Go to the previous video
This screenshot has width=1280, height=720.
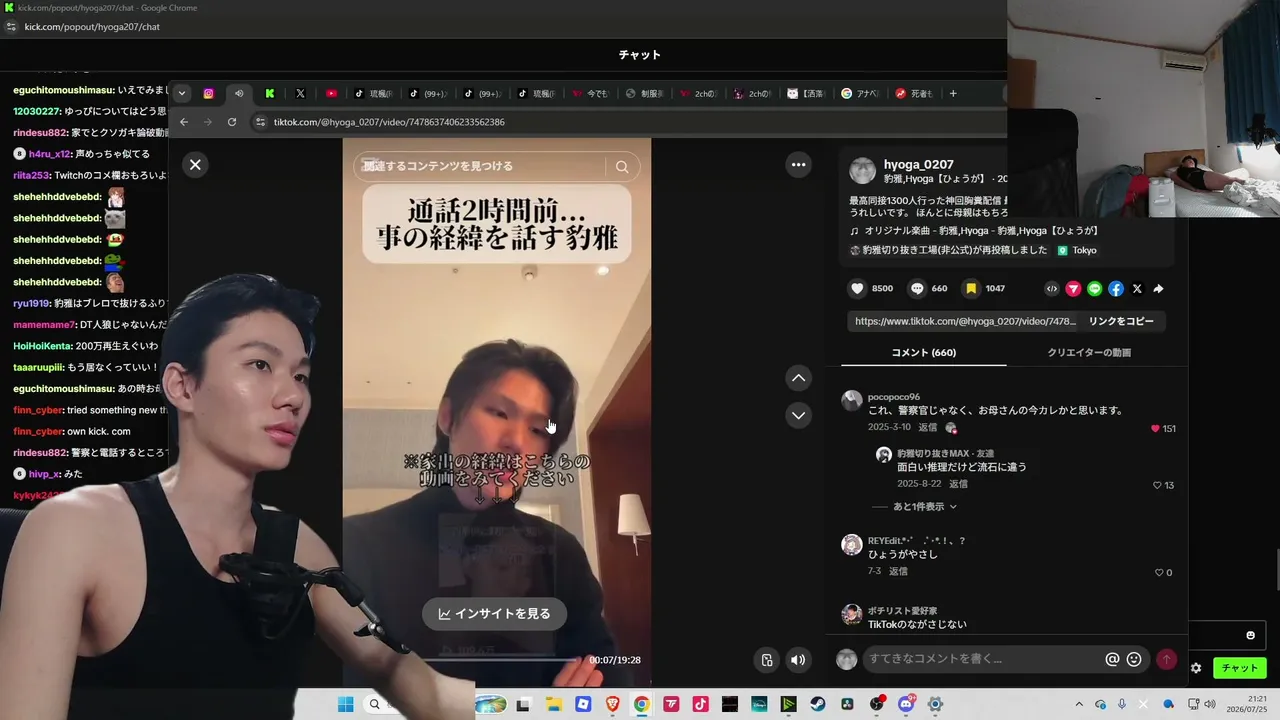pos(798,378)
